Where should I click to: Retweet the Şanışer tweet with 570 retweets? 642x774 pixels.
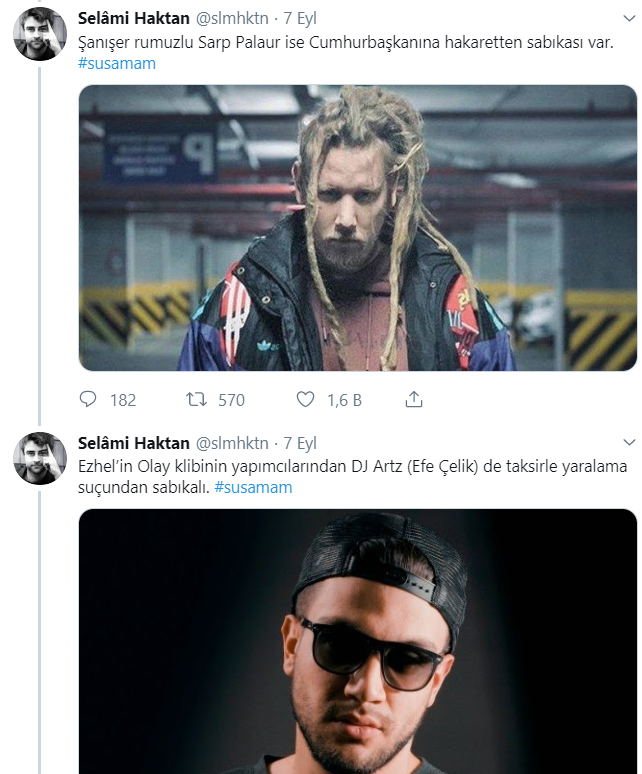(x=198, y=400)
